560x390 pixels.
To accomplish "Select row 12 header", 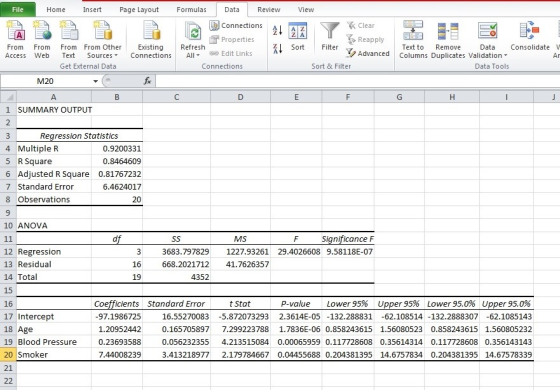I will pyautogui.click(x=8, y=252).
